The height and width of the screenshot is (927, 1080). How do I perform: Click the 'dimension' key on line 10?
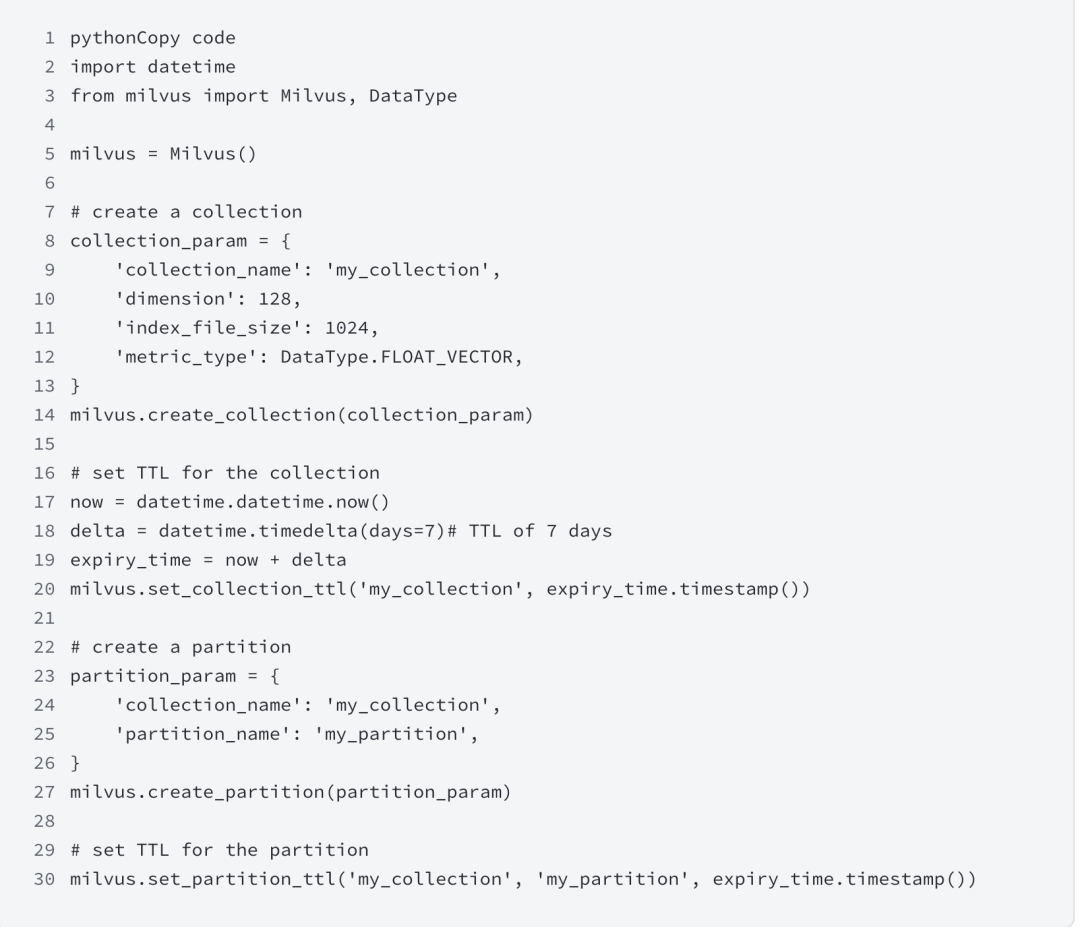[175, 299]
